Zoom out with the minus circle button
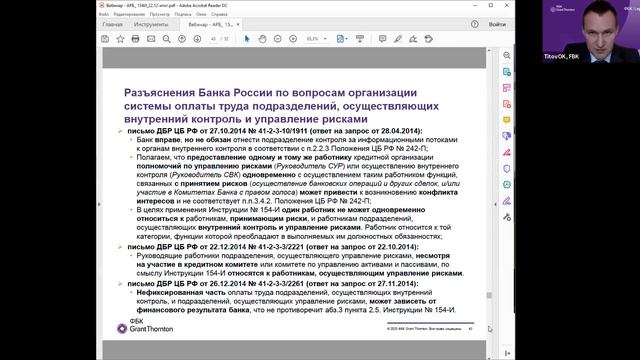The width and height of the screenshot is (640, 360). pyautogui.click(x=278, y=39)
